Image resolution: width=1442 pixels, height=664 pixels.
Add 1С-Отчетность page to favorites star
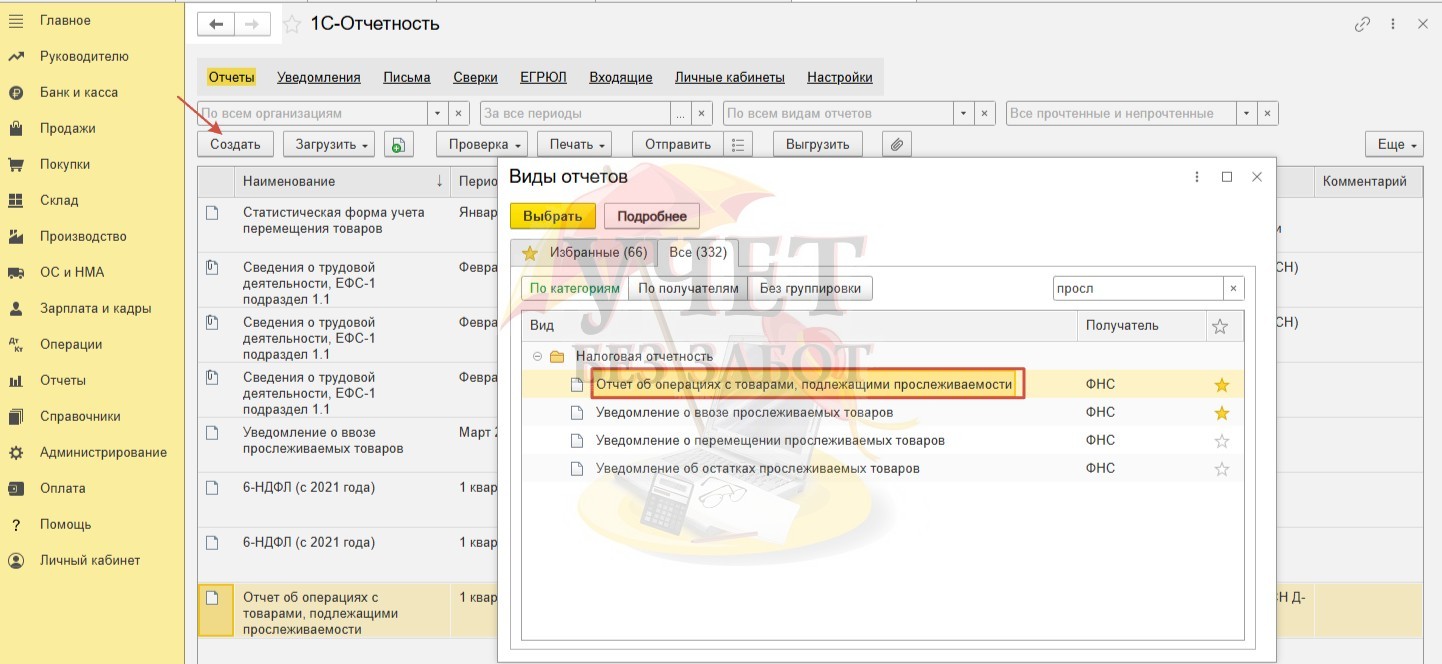[x=292, y=25]
